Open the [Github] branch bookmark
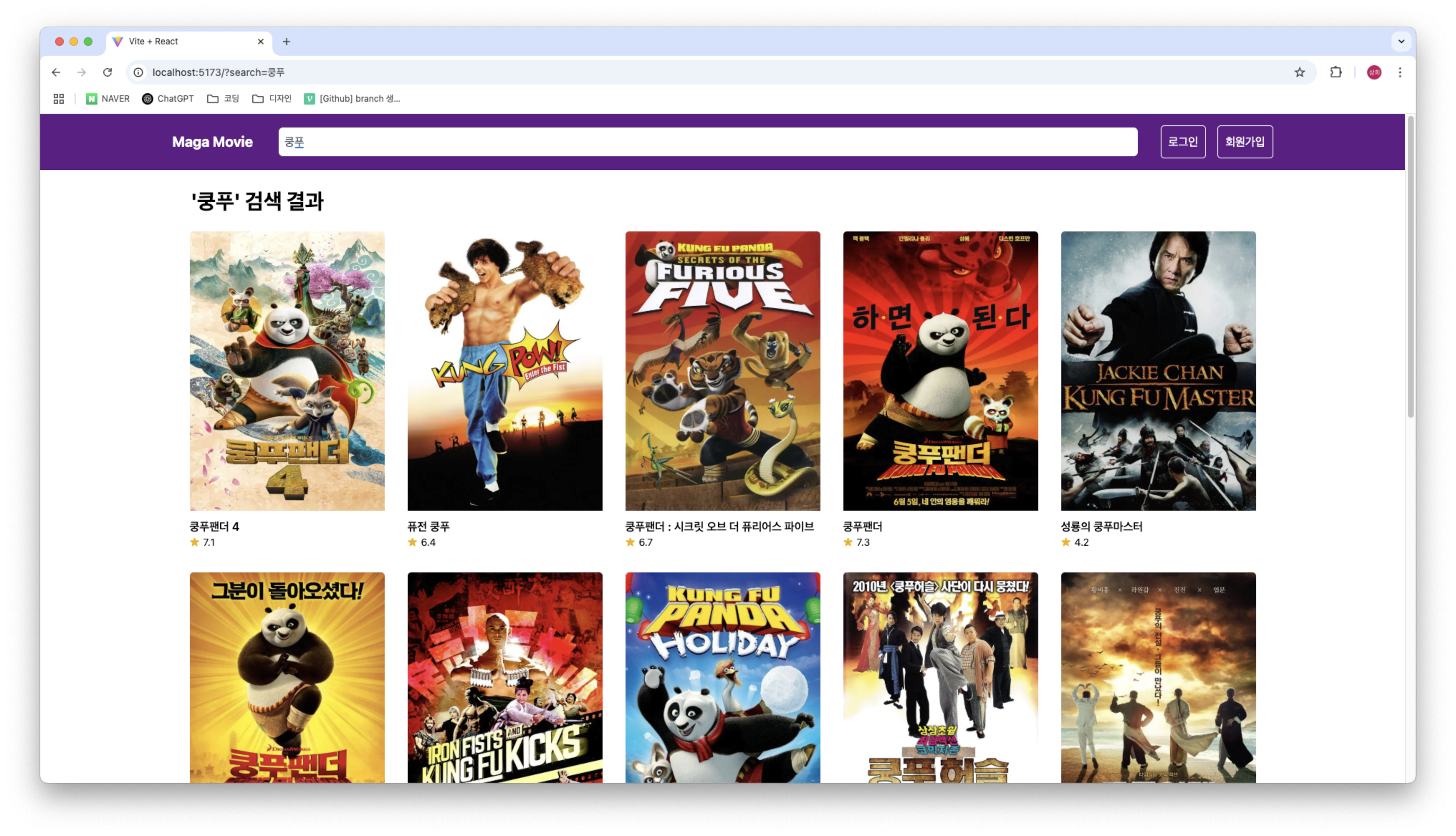 (352, 99)
